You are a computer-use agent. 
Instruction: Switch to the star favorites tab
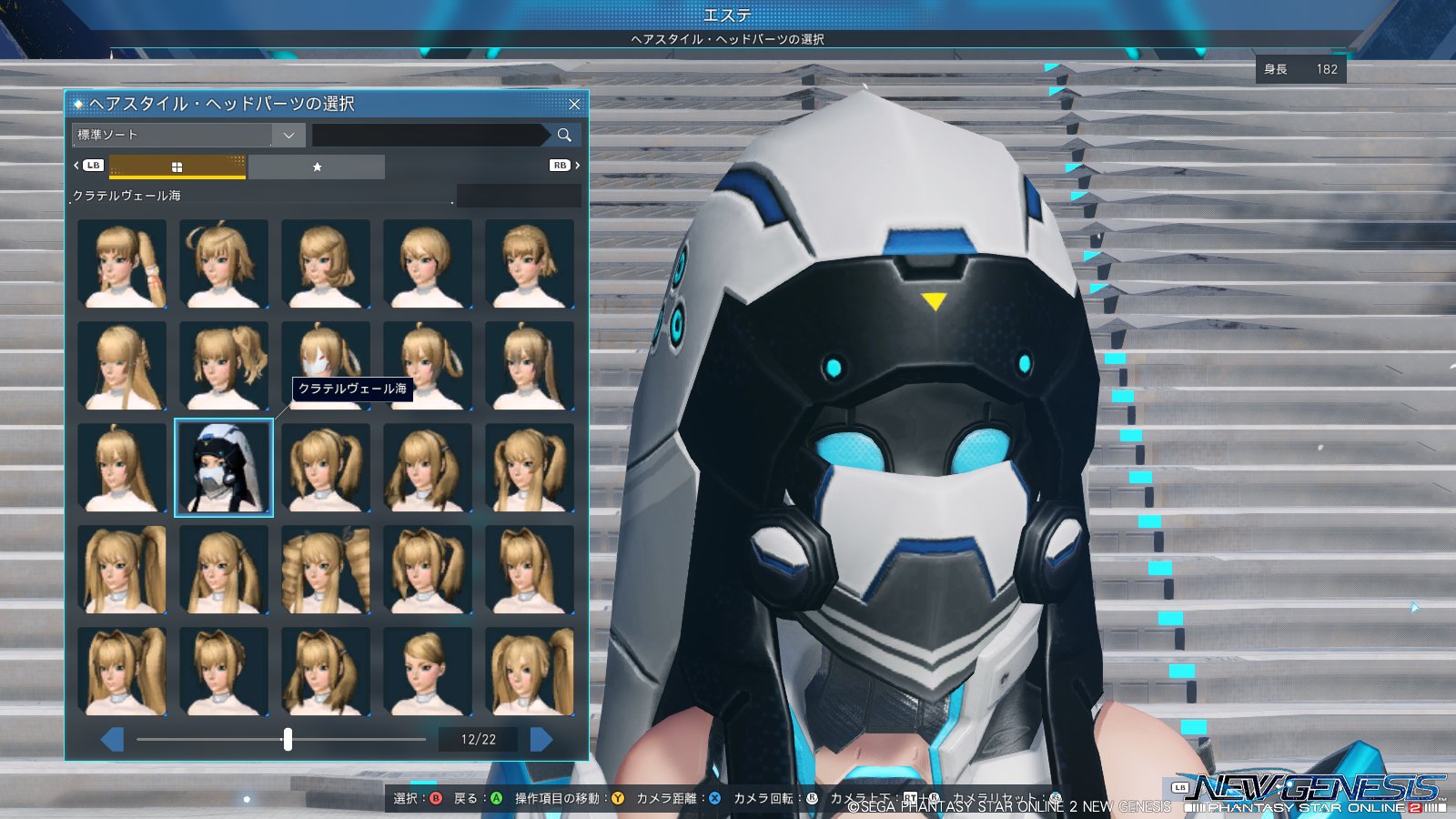click(317, 167)
